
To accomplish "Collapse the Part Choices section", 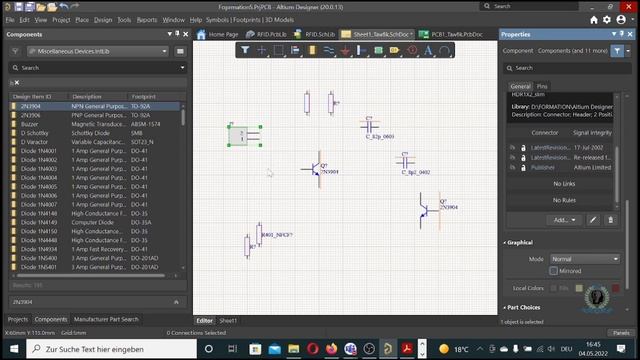I will click(504, 307).
